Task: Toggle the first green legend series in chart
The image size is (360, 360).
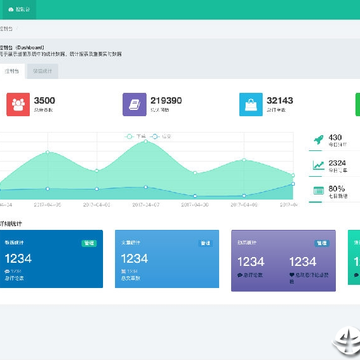Action: [136, 136]
